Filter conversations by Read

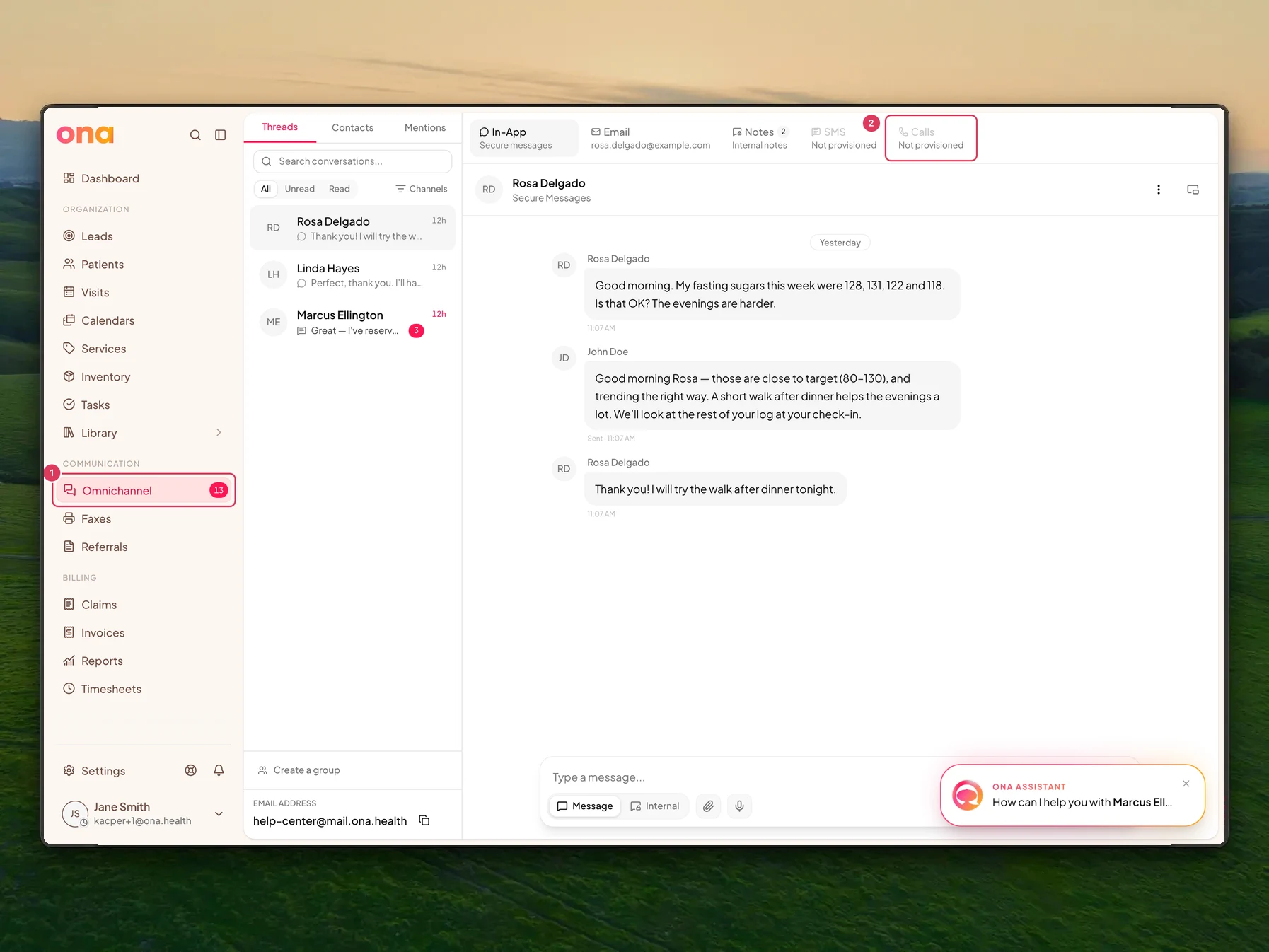pyautogui.click(x=340, y=189)
